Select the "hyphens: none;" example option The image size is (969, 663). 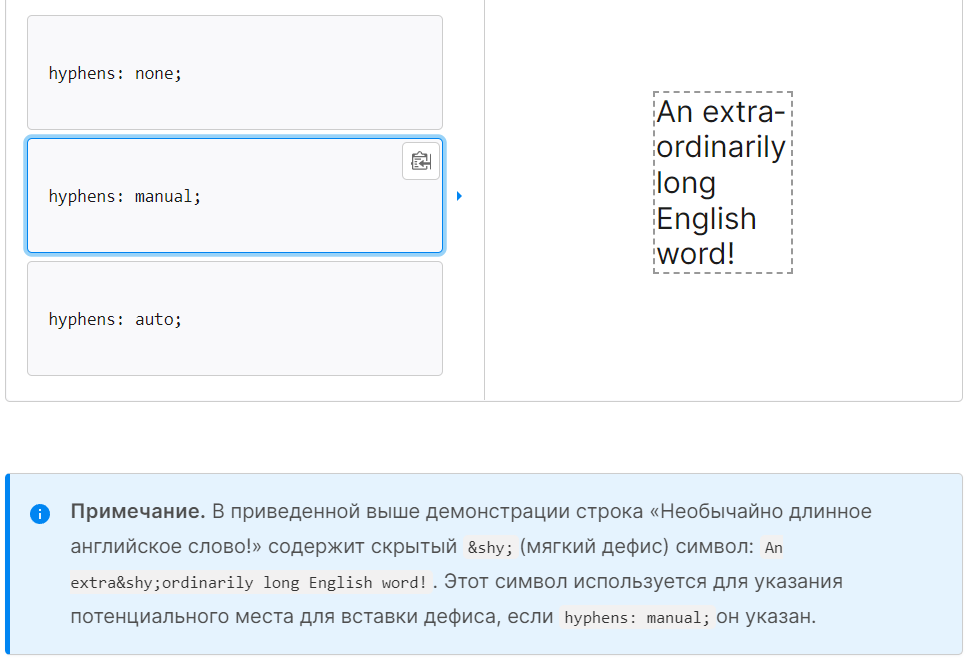point(234,73)
